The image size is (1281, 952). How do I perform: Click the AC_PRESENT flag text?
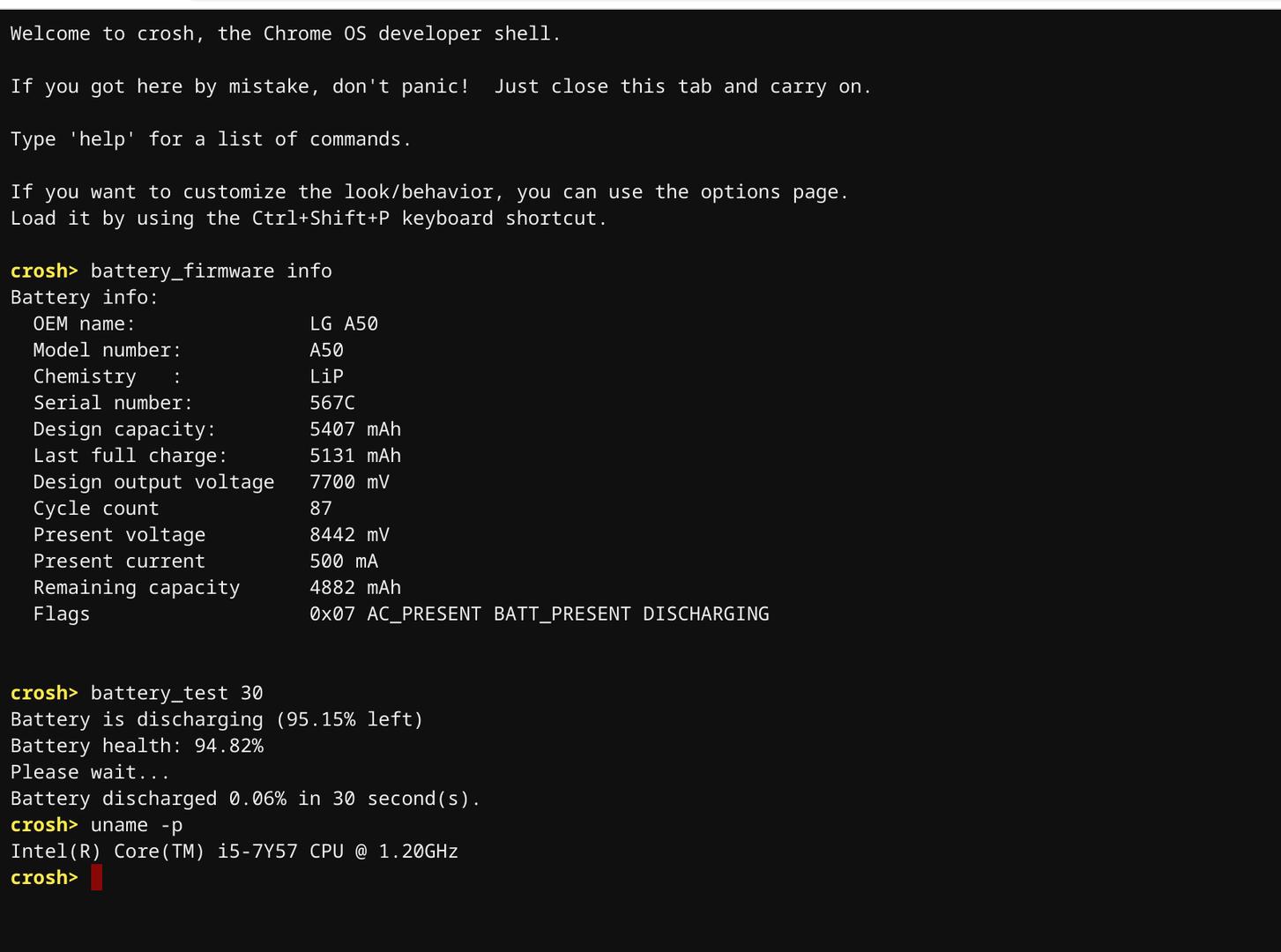point(424,614)
